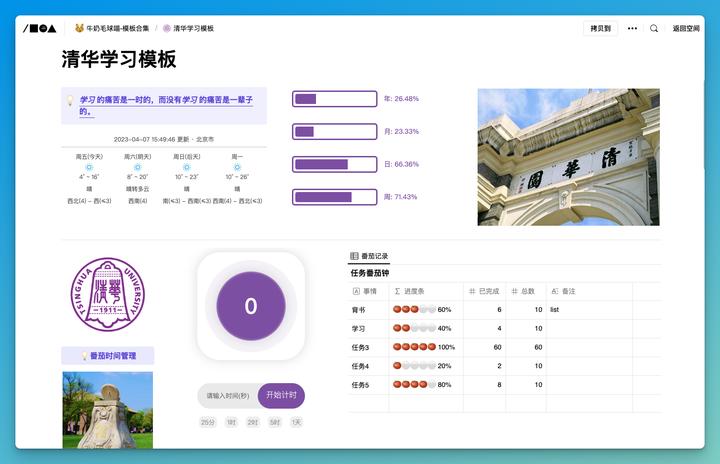This screenshot has width=720, height=464.
Task: Click the 番茄时间管理 callout
Action: point(108,356)
